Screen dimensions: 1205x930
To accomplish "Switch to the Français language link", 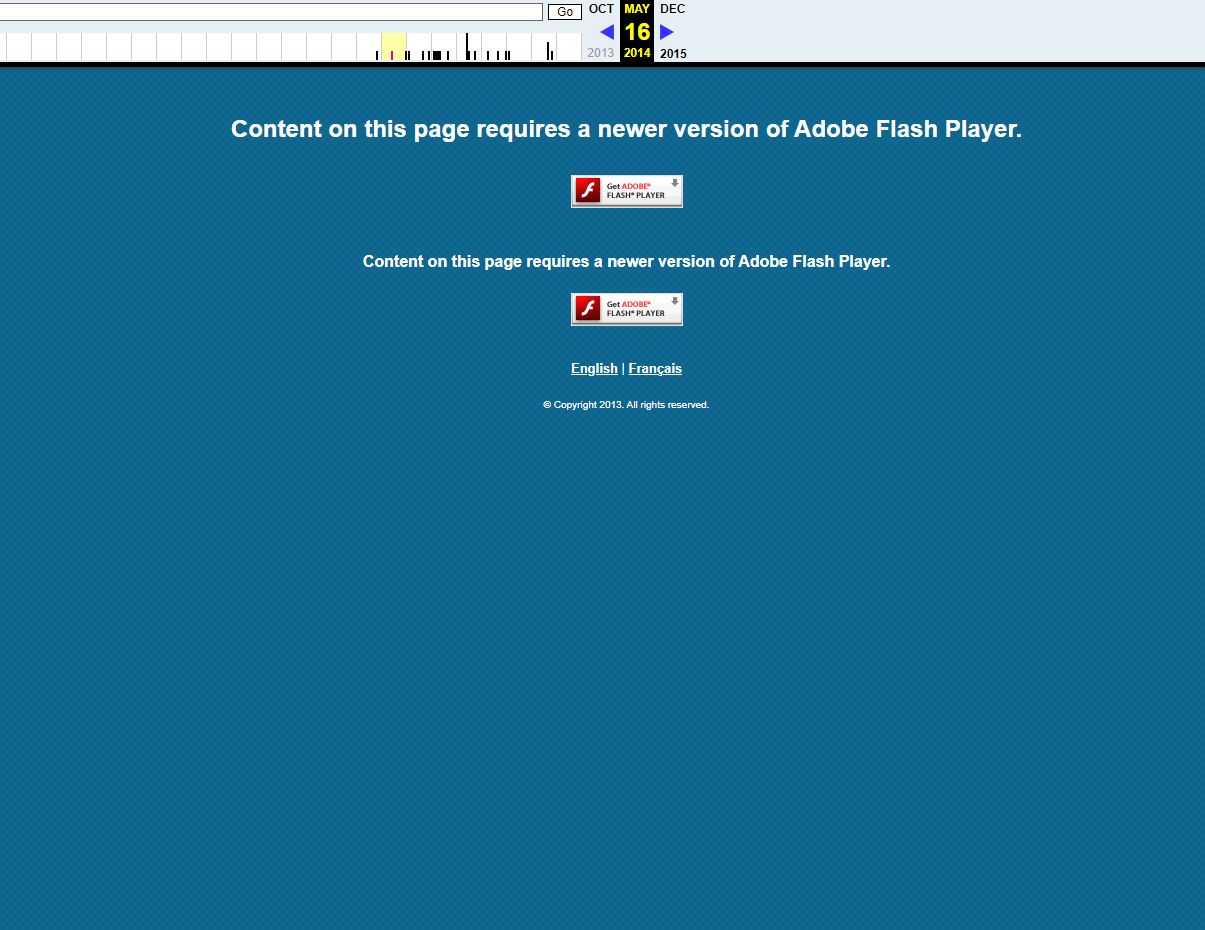I will point(655,368).
